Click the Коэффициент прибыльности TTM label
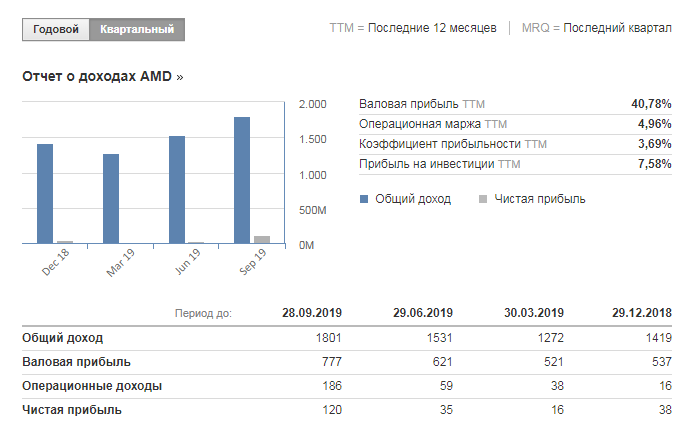This screenshot has width=684, height=428. [453, 144]
